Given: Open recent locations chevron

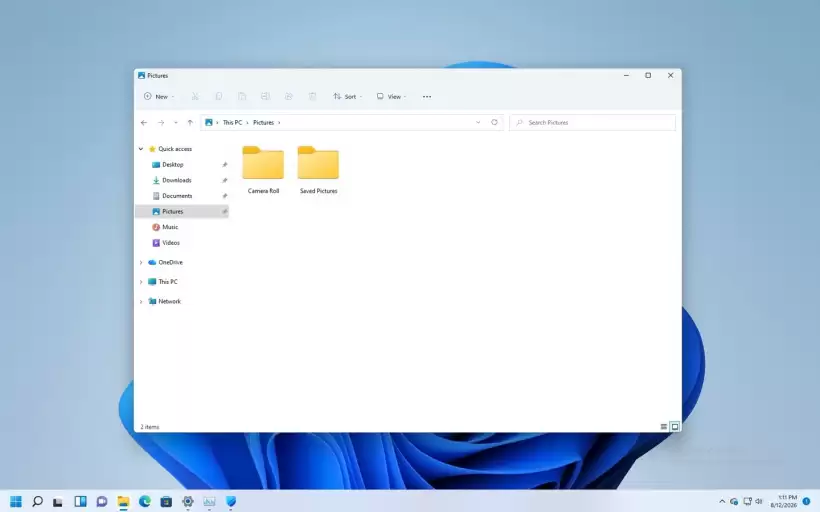Looking at the screenshot, I should point(176,122).
